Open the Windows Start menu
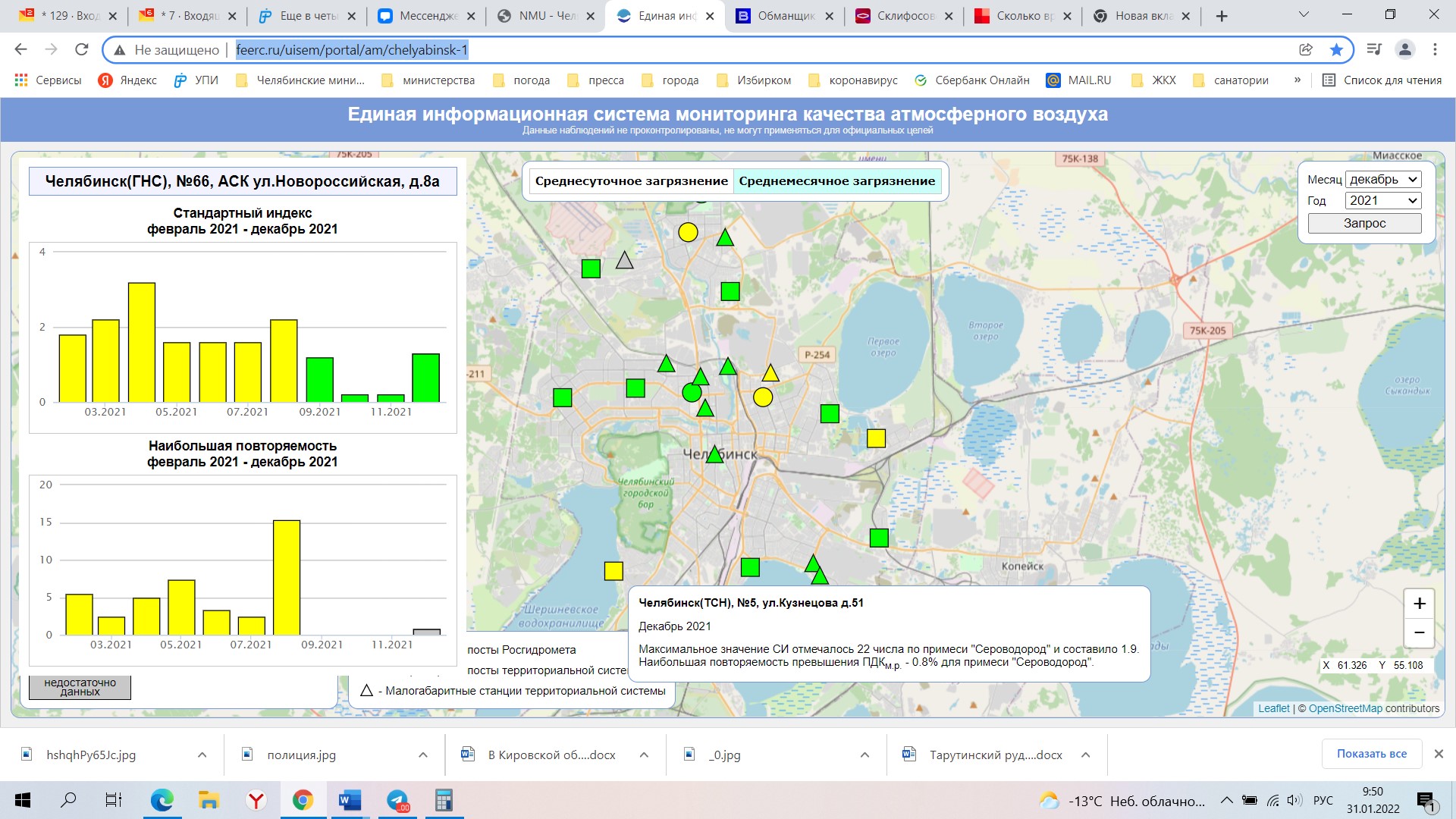Screen dimensions: 1456x819 coord(23,800)
